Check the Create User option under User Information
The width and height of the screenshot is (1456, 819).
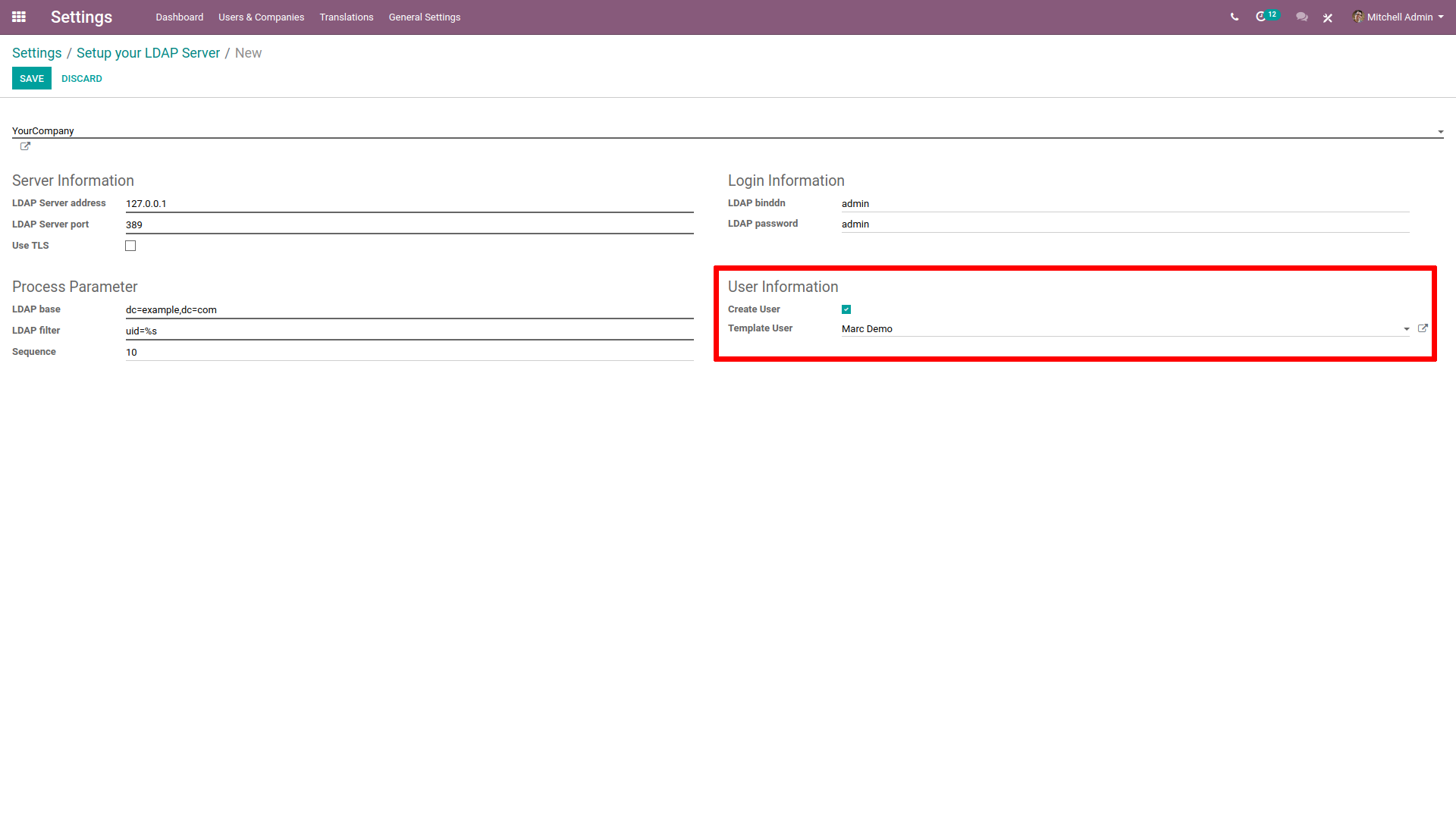(846, 309)
